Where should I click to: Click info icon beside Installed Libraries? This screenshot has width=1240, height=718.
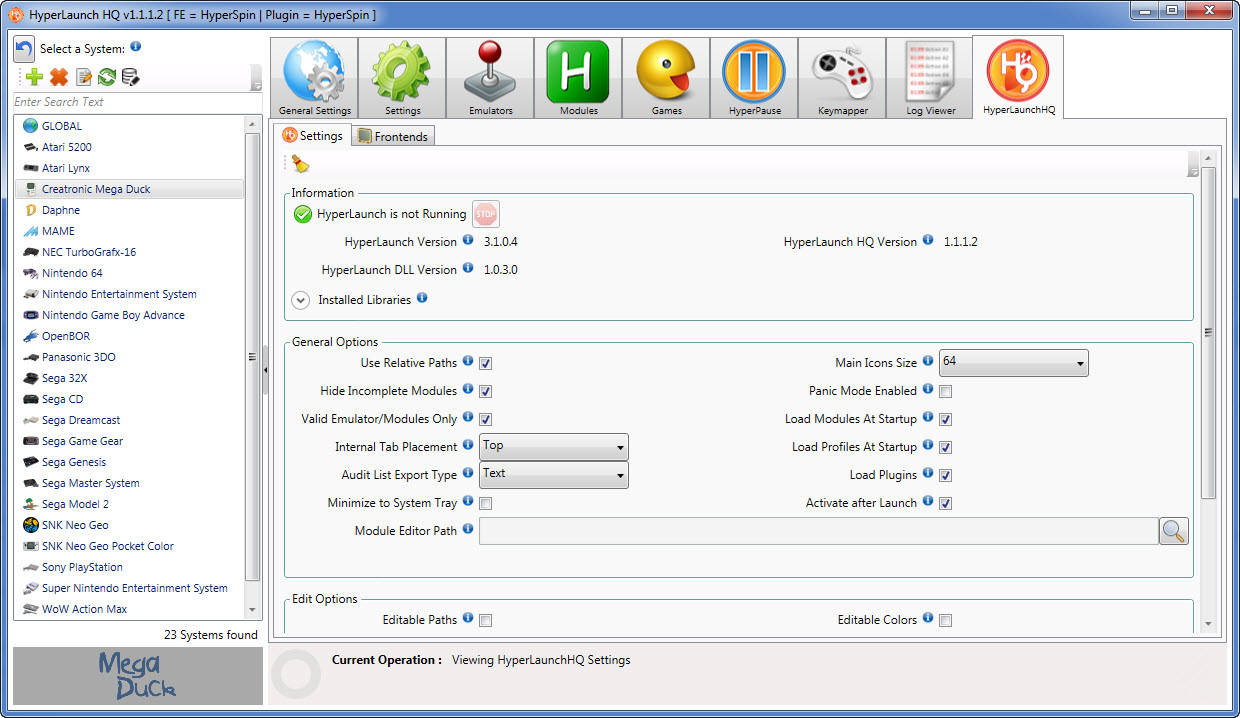422,298
